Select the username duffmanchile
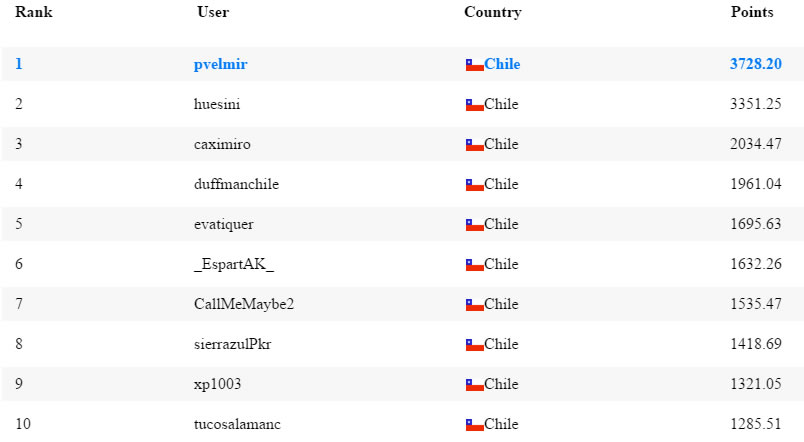The height and width of the screenshot is (442, 804). [236, 185]
